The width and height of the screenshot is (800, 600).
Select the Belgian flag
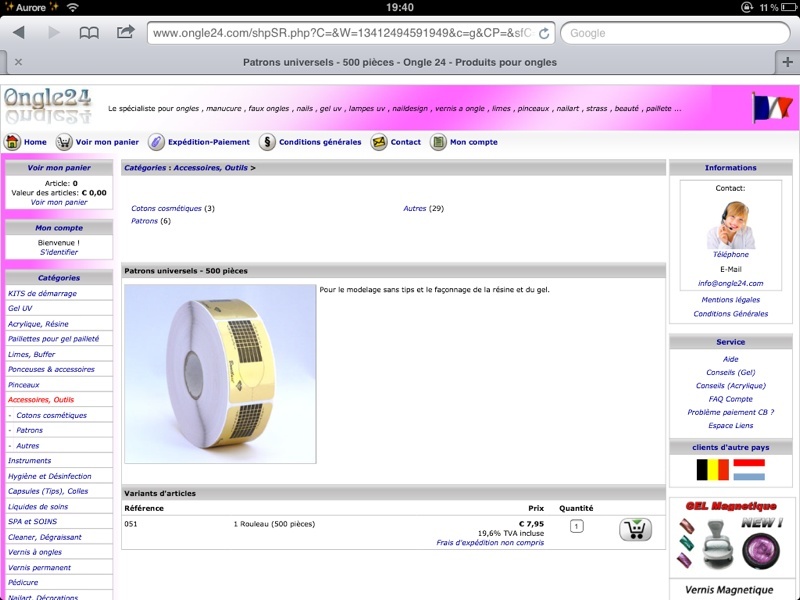711,470
